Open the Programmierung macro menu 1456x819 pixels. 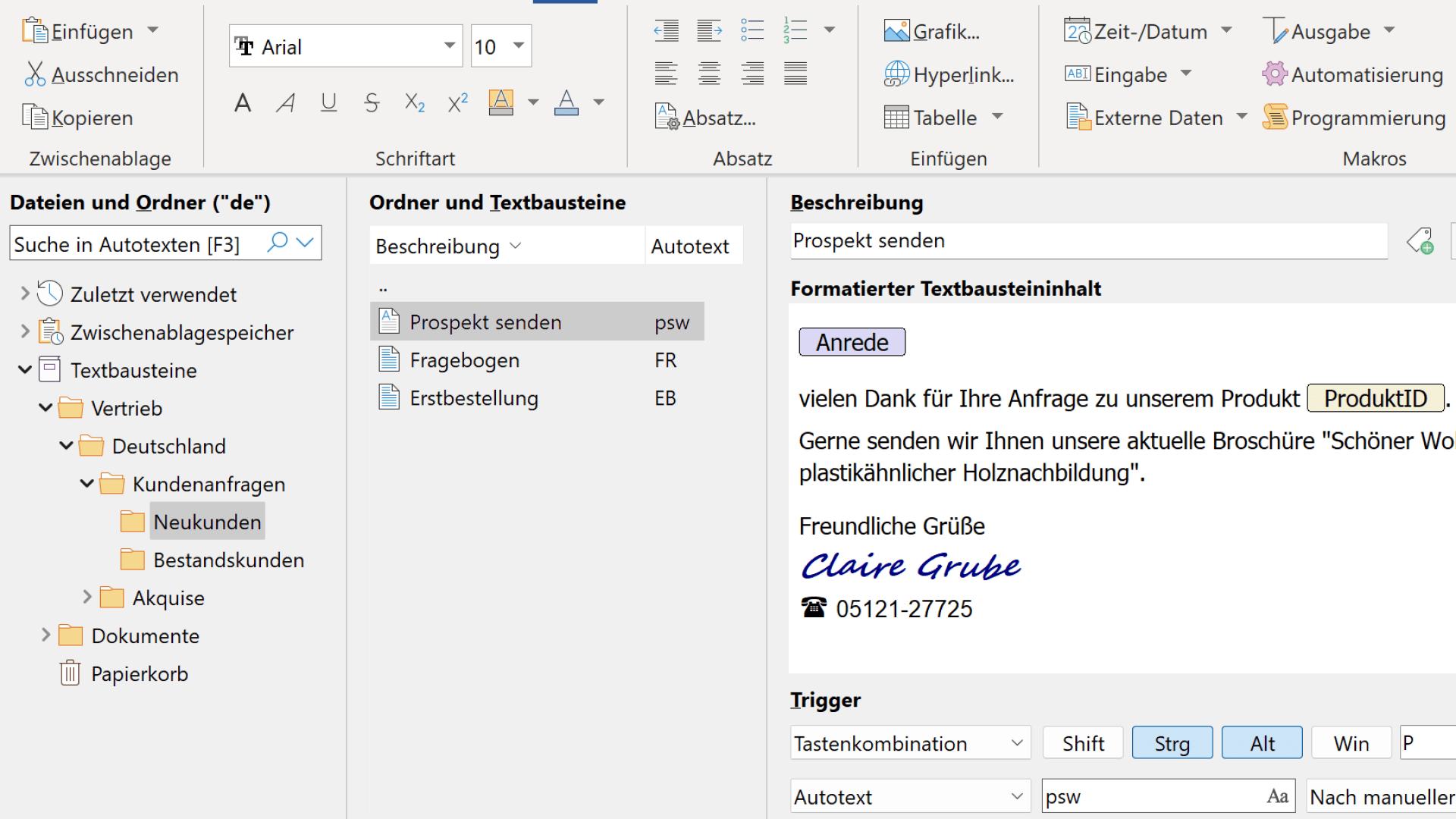[1354, 118]
